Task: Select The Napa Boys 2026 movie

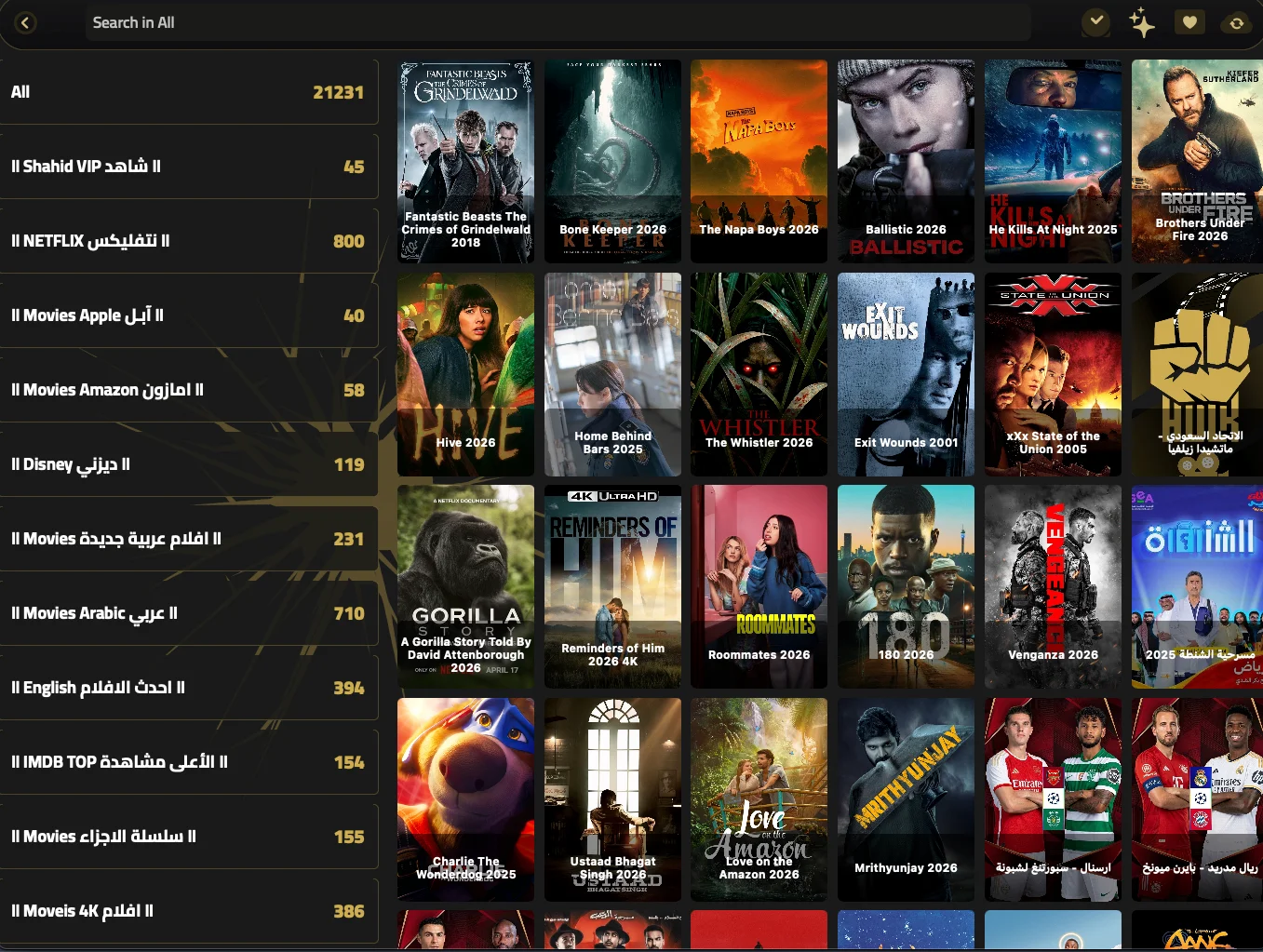Action: (759, 162)
